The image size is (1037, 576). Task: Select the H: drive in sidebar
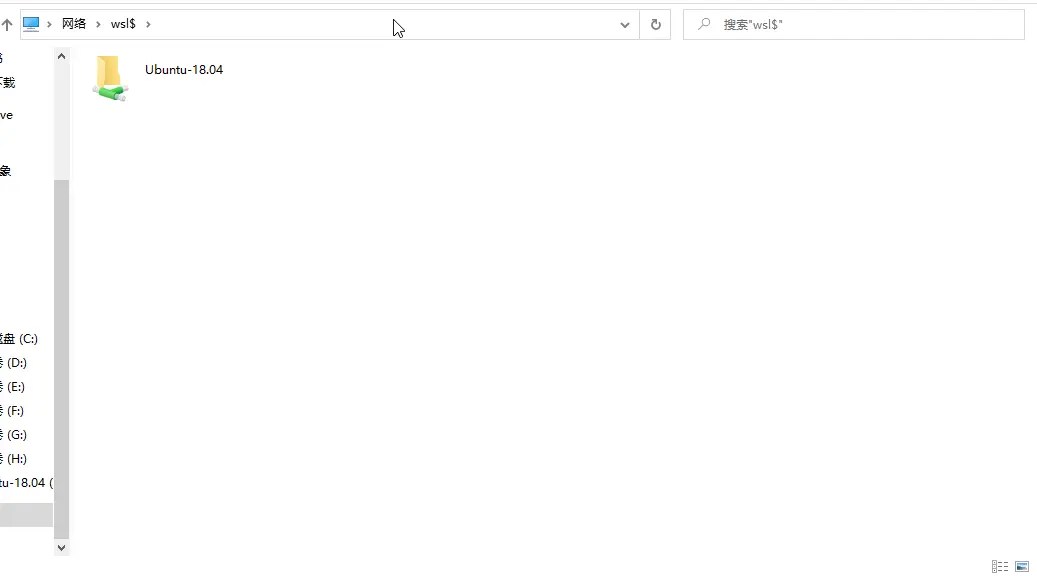point(15,458)
